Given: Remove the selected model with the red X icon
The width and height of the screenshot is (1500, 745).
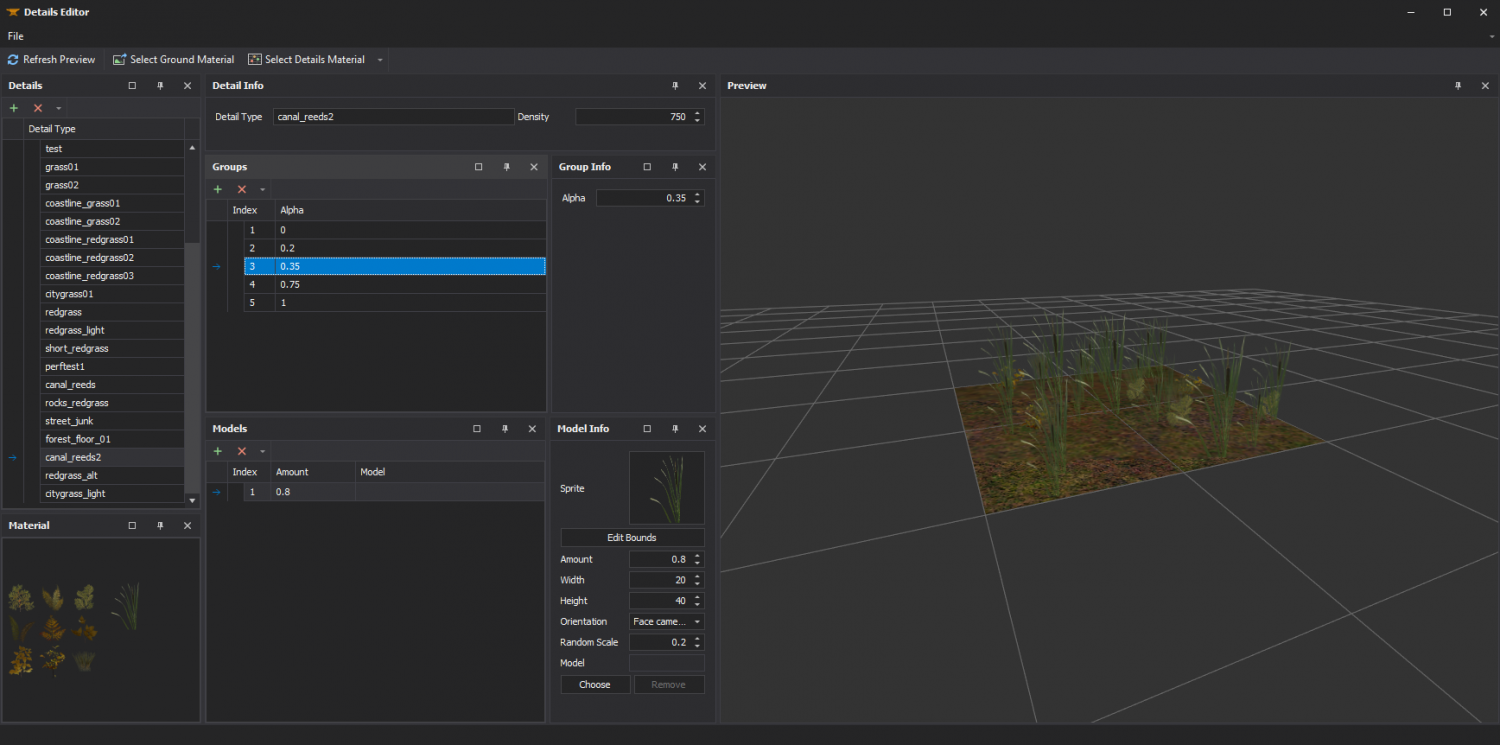Looking at the screenshot, I should 241,450.
